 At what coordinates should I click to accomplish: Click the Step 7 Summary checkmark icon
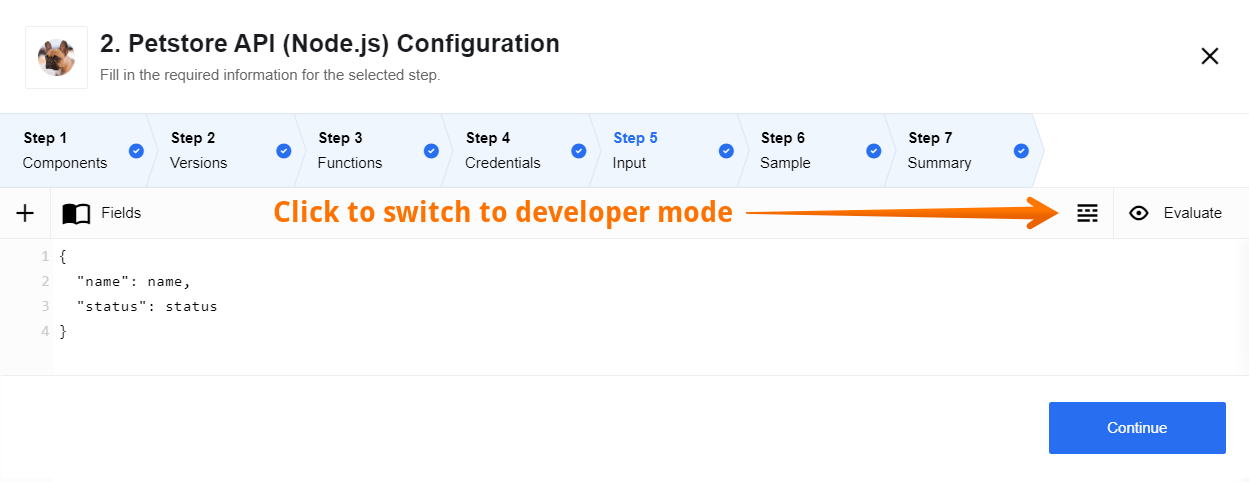point(1021,151)
